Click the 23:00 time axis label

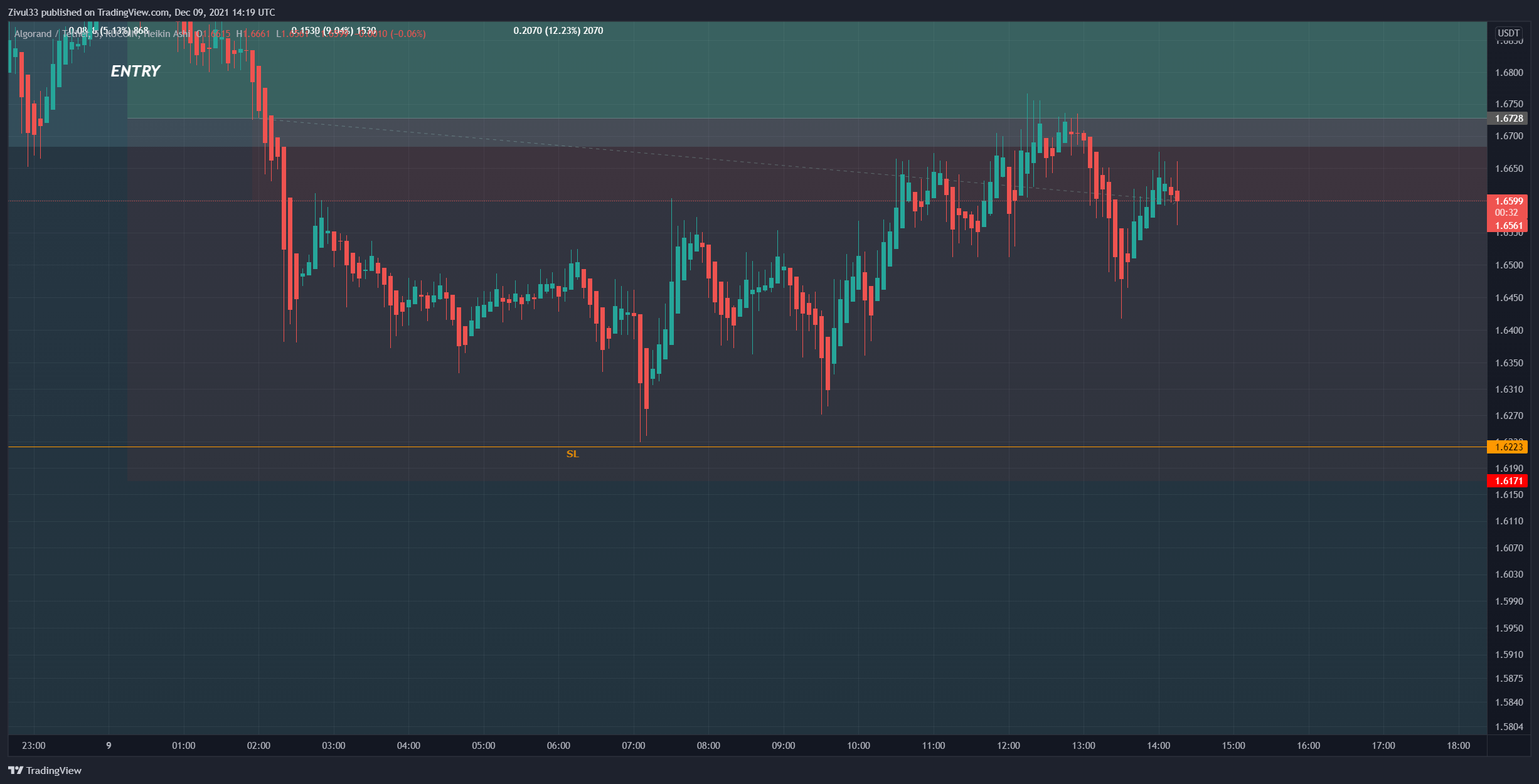[33, 746]
